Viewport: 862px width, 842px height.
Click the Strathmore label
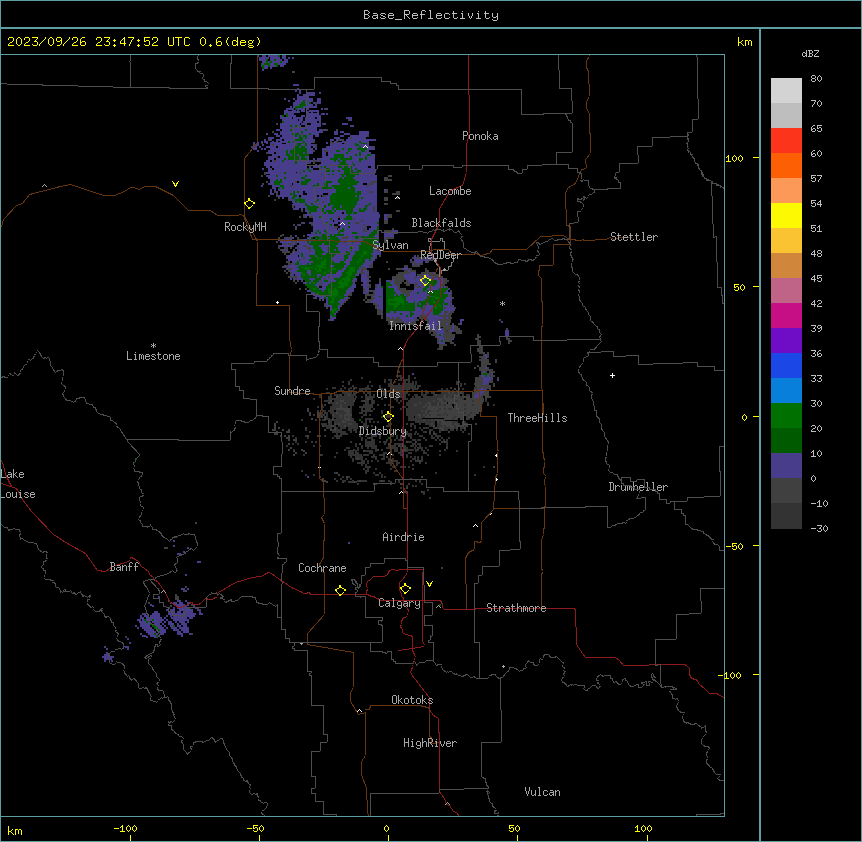[x=516, y=608]
